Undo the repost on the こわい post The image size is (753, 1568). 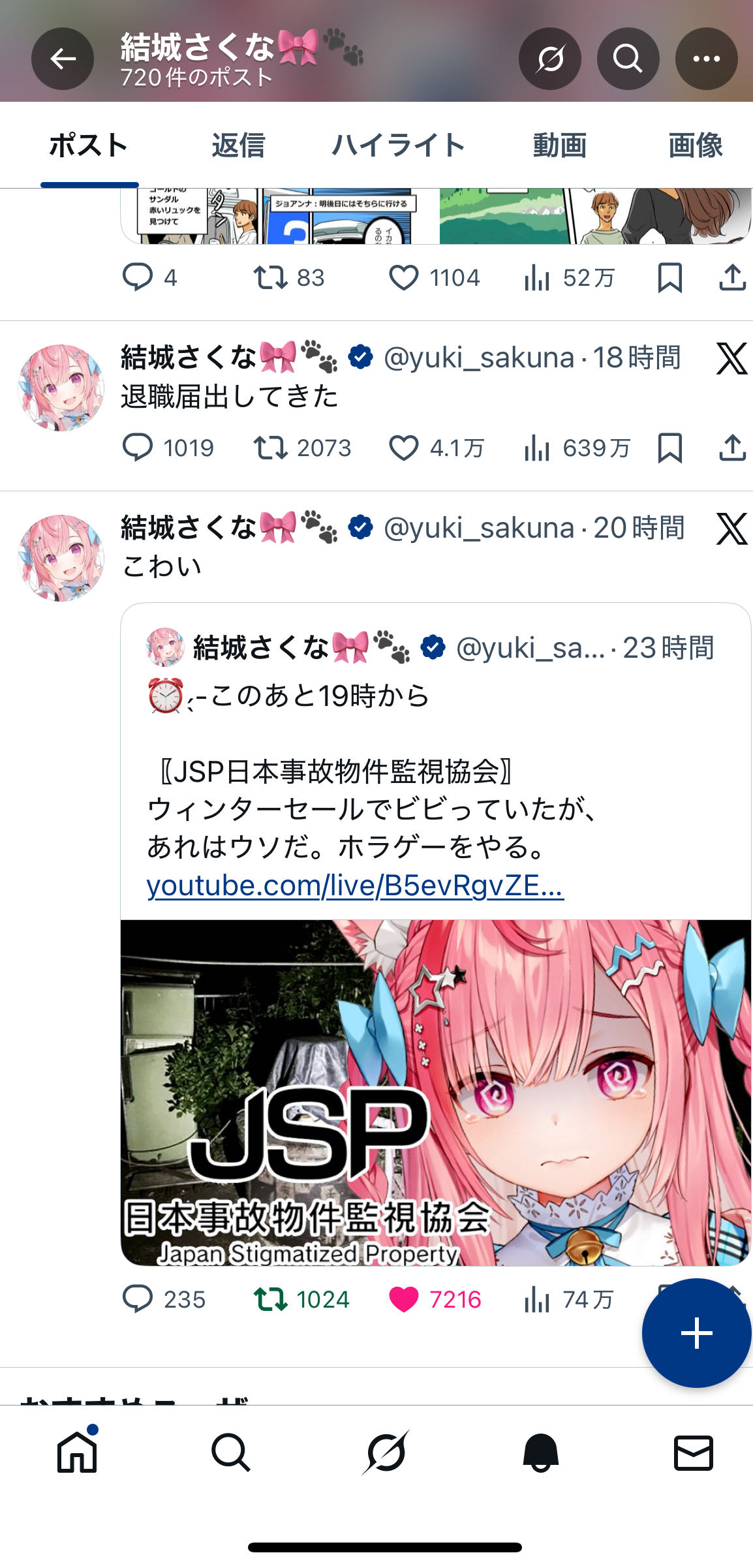[270, 1299]
